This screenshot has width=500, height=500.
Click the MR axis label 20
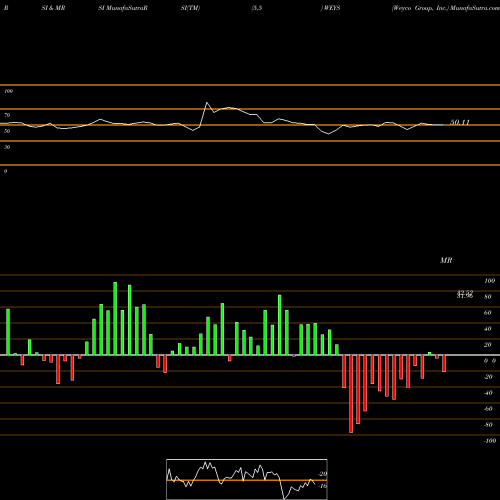(x=488, y=345)
